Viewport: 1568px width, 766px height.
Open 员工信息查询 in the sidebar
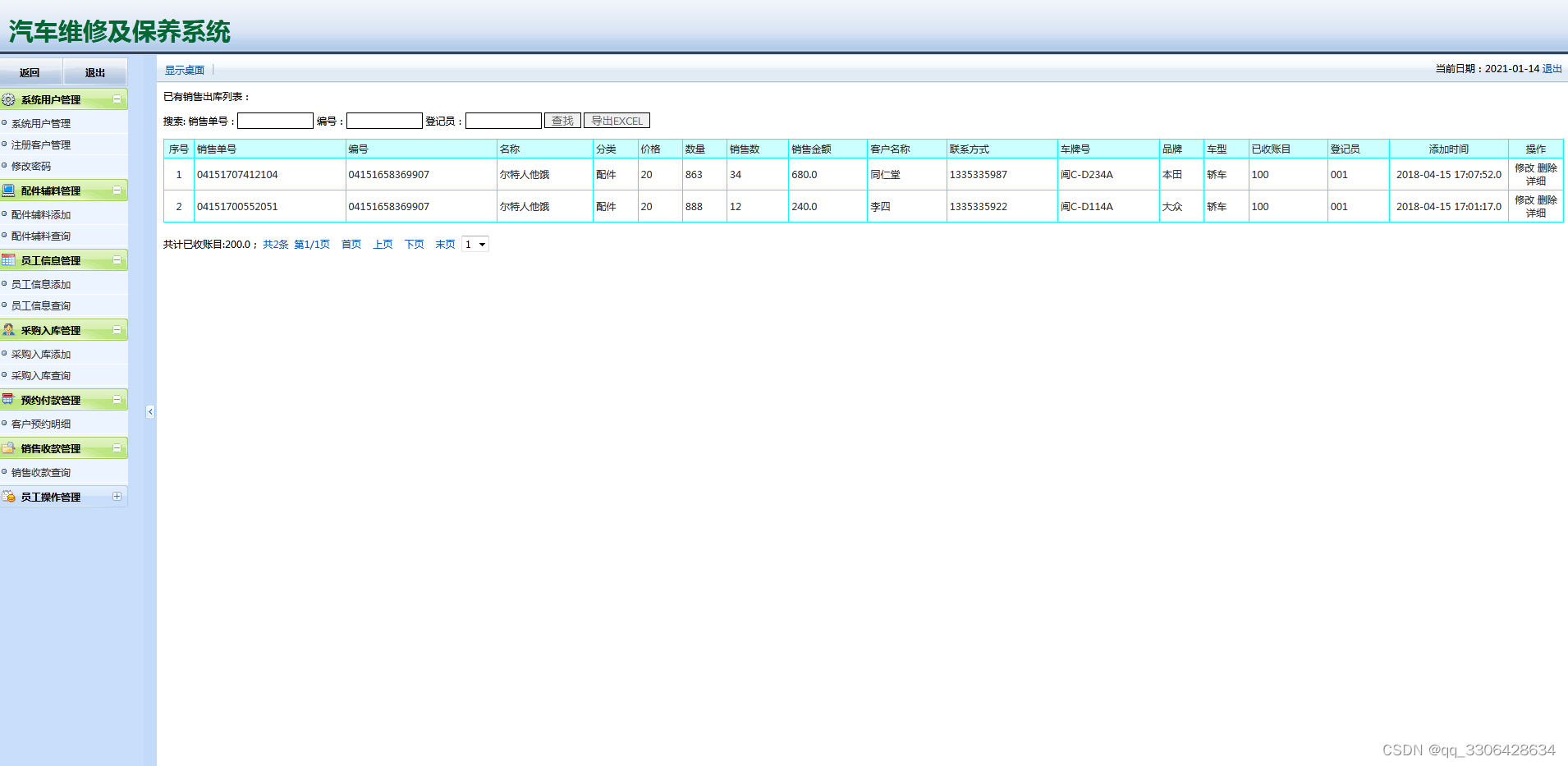[41, 306]
